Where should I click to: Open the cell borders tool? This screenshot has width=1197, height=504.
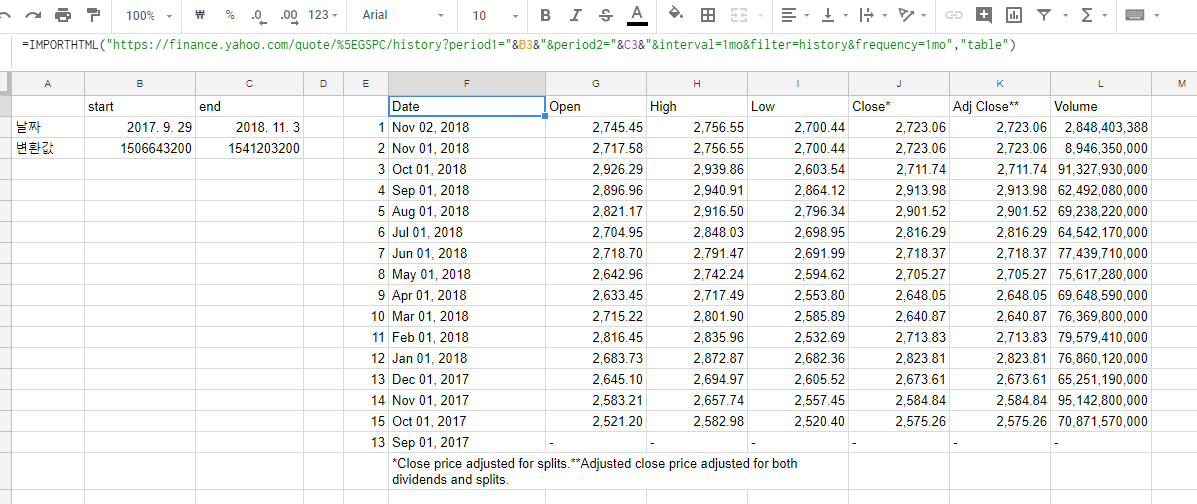pyautogui.click(x=708, y=15)
